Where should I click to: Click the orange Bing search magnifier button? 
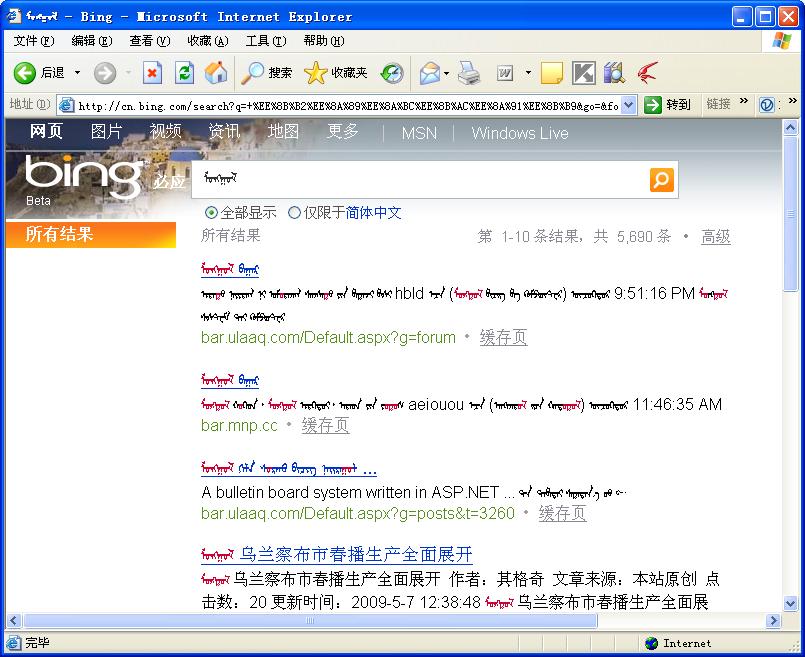[662, 180]
